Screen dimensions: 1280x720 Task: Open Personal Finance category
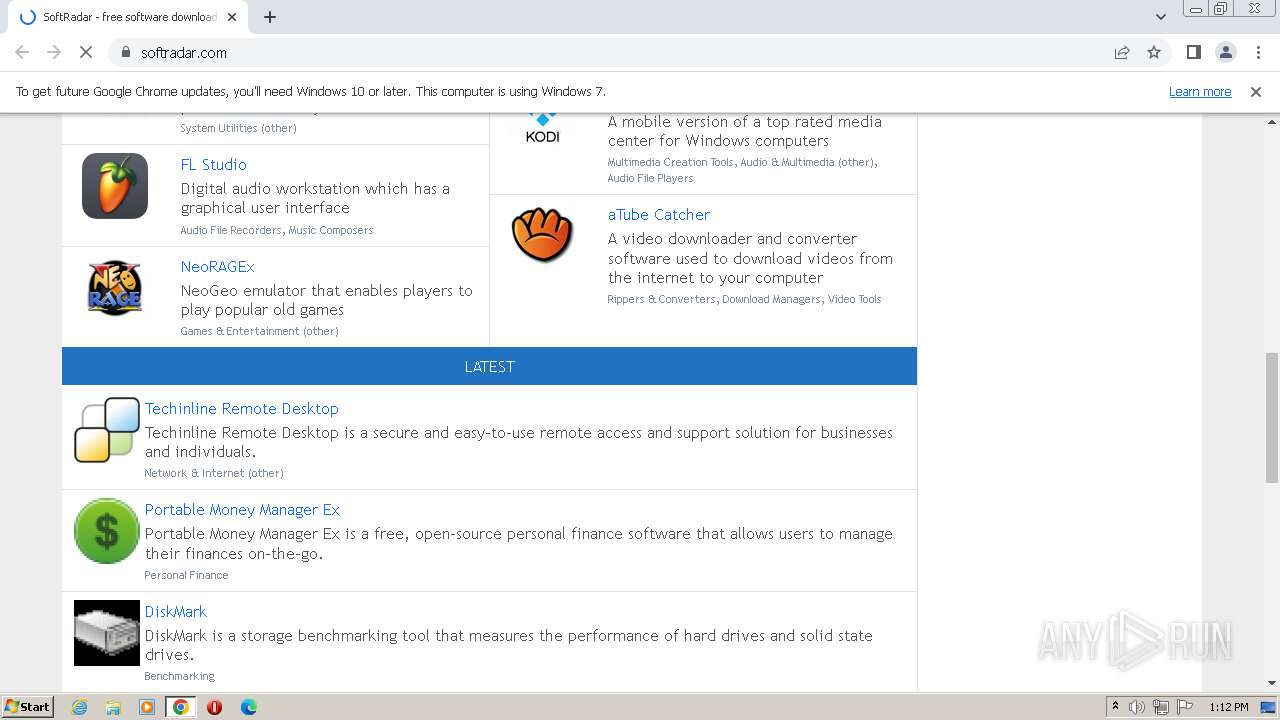186,575
